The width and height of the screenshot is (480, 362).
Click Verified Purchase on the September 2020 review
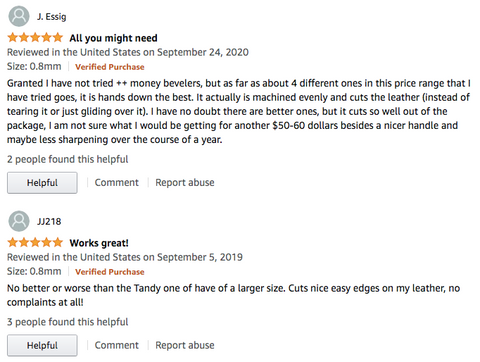(110, 67)
